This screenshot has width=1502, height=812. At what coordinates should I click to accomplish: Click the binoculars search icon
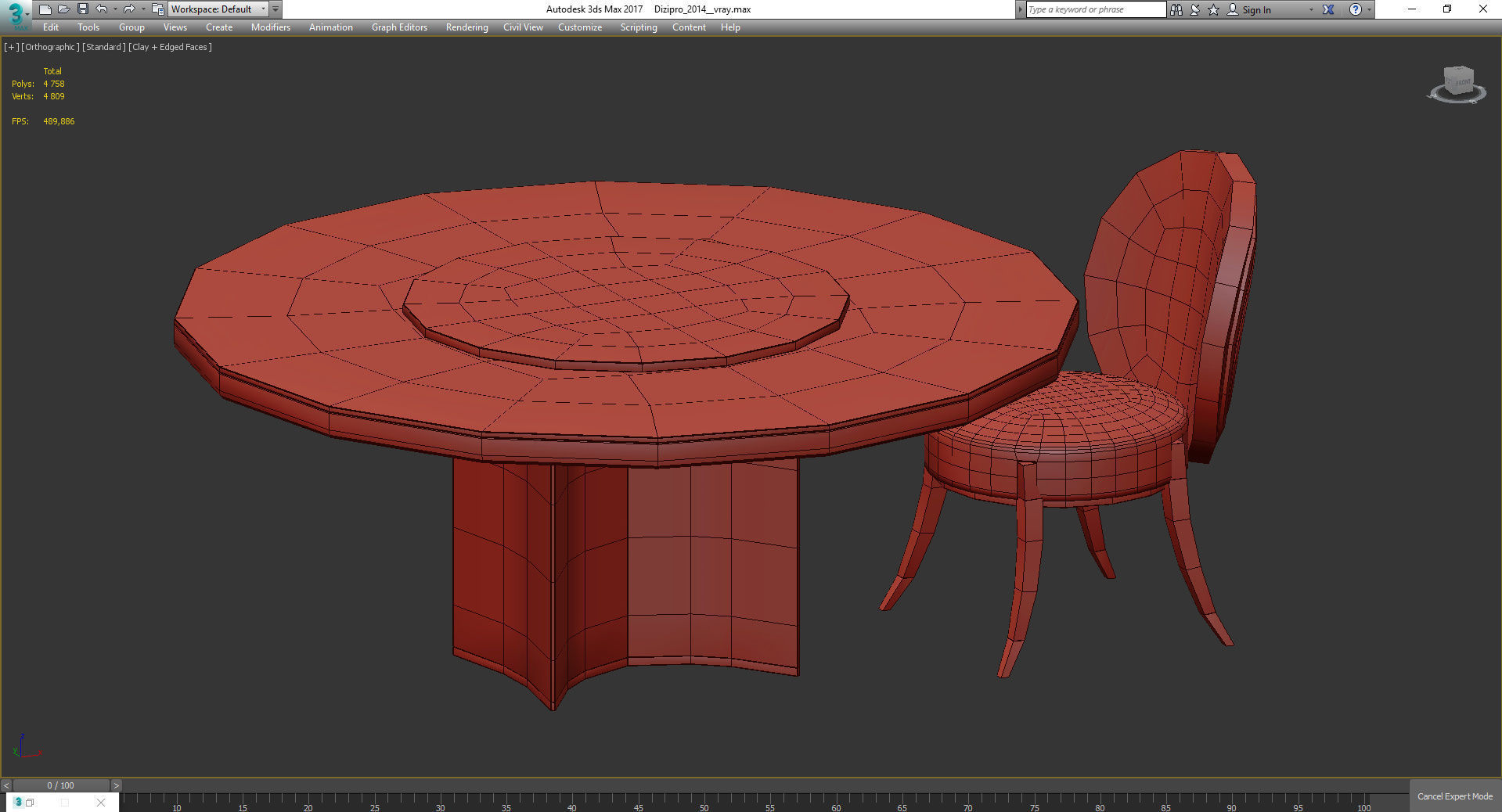click(x=1176, y=9)
